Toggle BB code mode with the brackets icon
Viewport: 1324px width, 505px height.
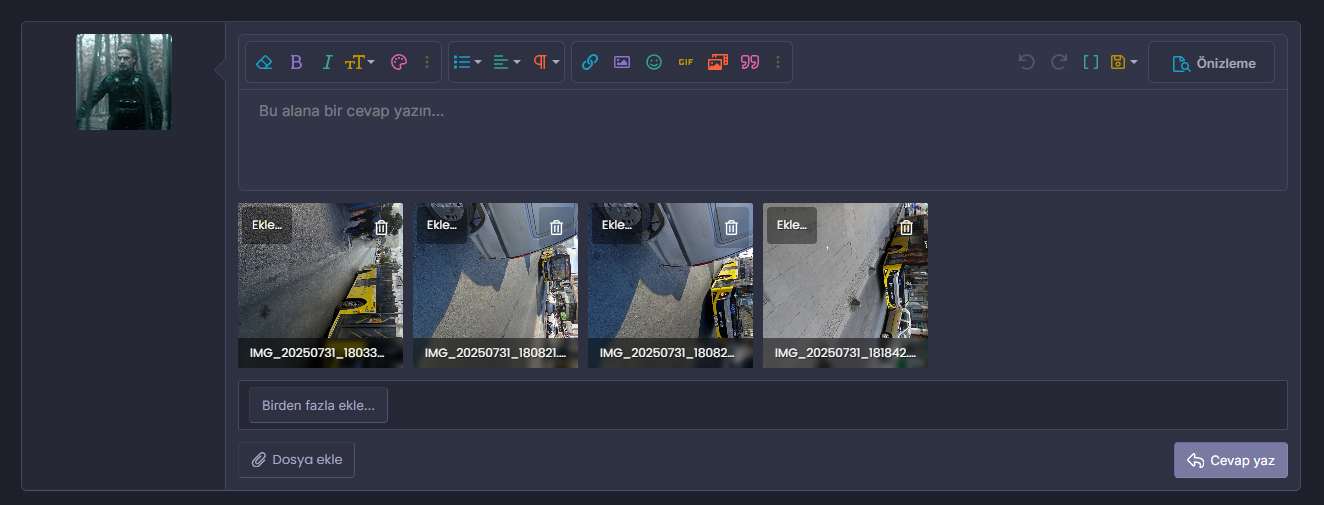[1091, 62]
